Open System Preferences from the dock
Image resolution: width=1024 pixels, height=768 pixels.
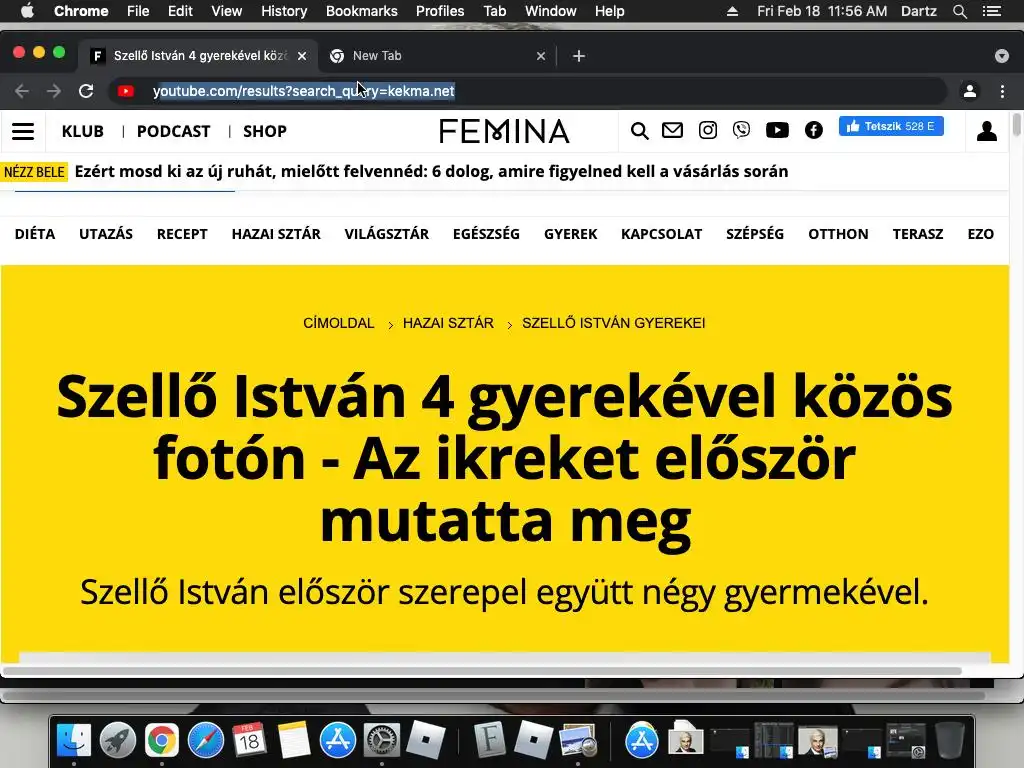click(x=381, y=740)
